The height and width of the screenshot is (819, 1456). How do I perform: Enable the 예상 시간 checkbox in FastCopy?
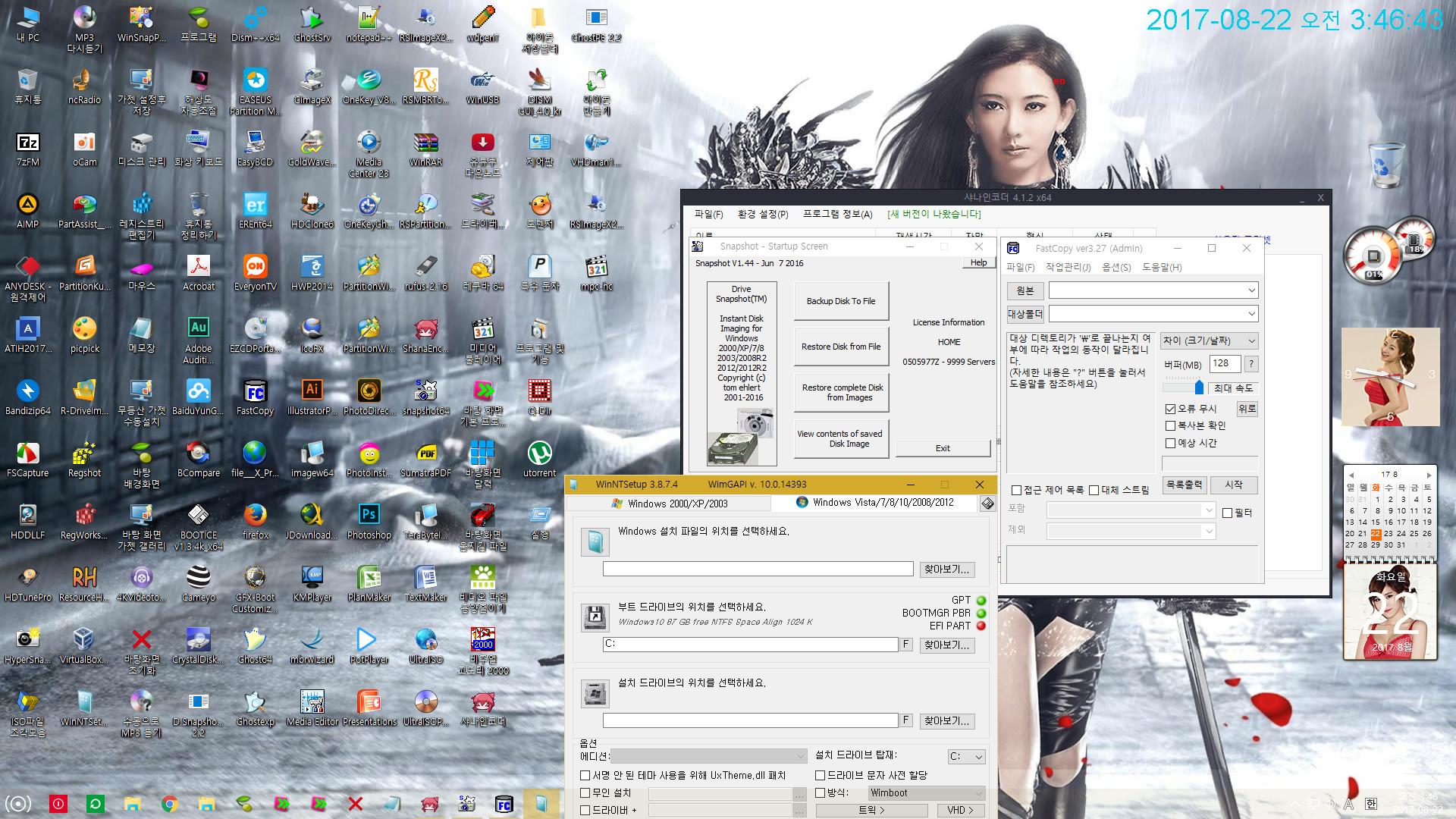(x=1170, y=443)
